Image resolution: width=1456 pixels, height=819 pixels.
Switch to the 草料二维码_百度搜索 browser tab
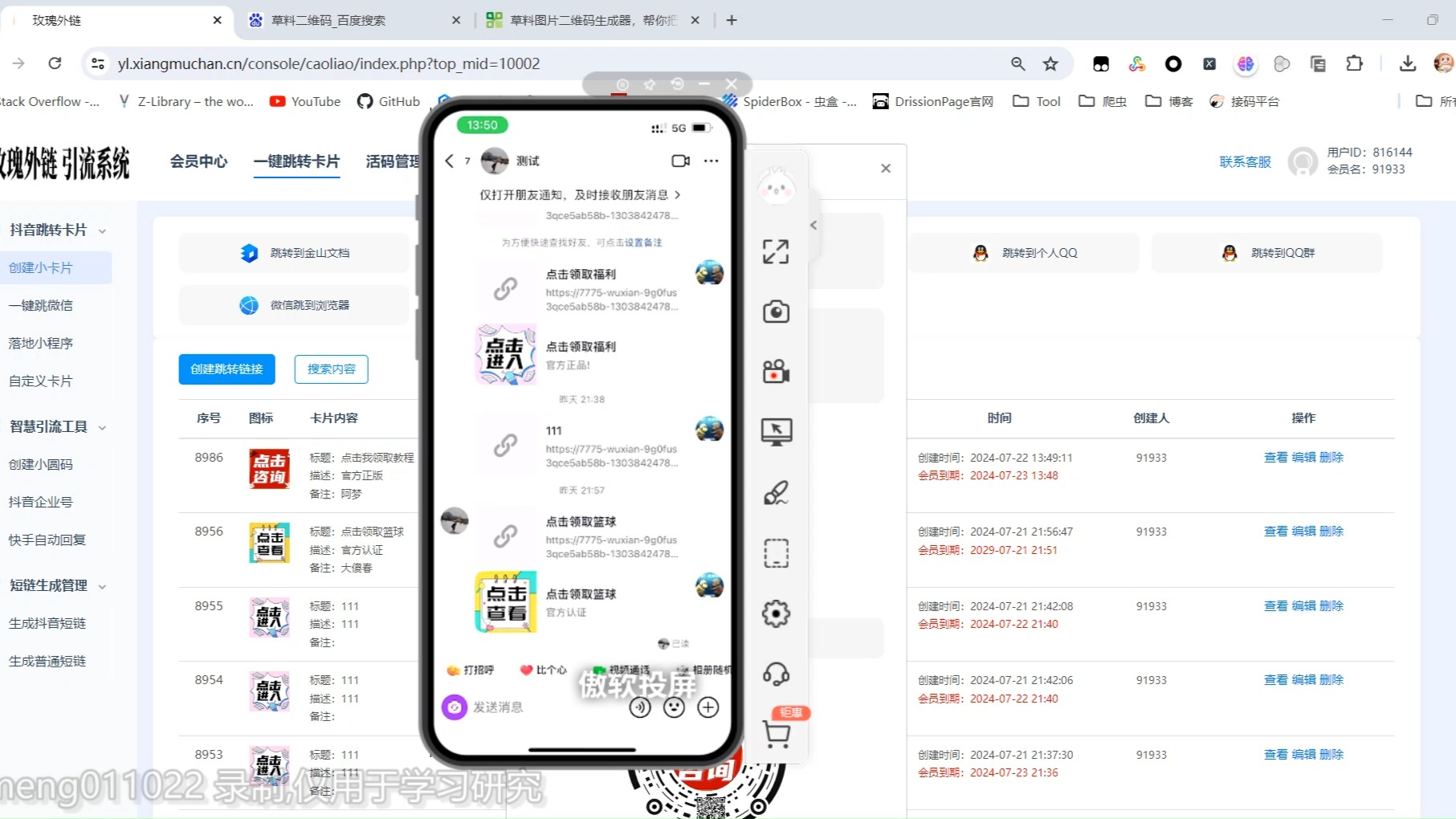(328, 20)
